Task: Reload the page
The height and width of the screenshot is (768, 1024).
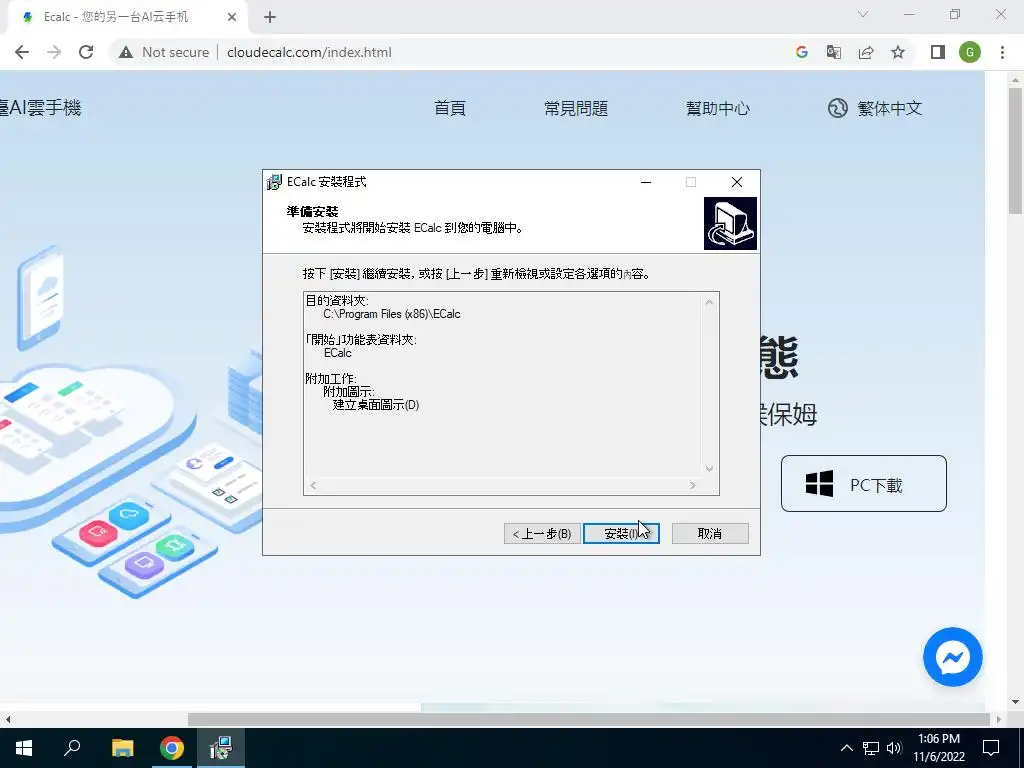Action: [86, 52]
